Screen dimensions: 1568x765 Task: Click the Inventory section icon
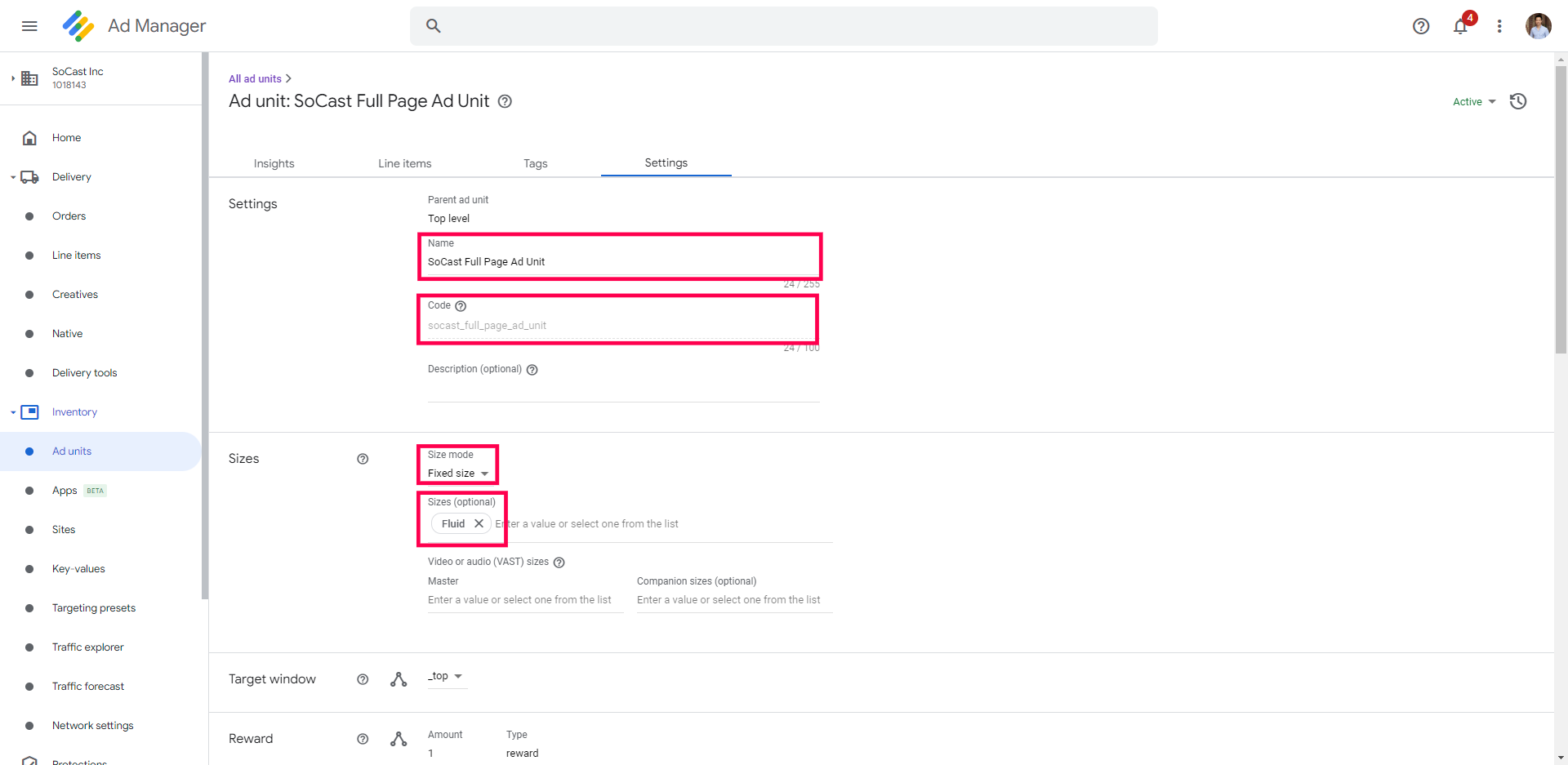(x=29, y=412)
